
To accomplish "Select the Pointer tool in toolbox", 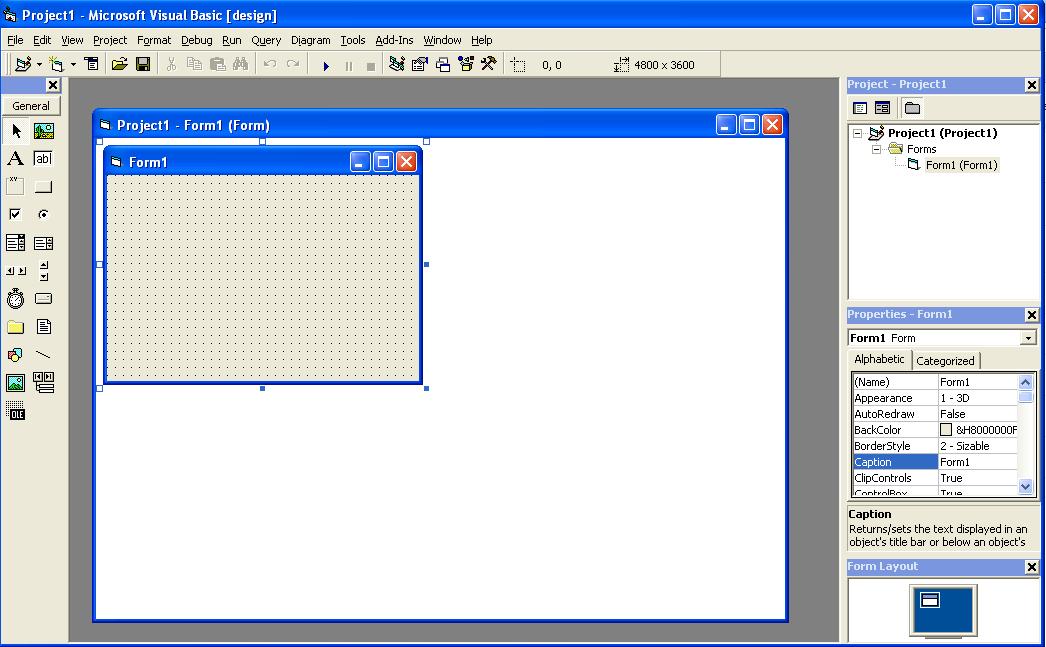I will (x=16, y=131).
